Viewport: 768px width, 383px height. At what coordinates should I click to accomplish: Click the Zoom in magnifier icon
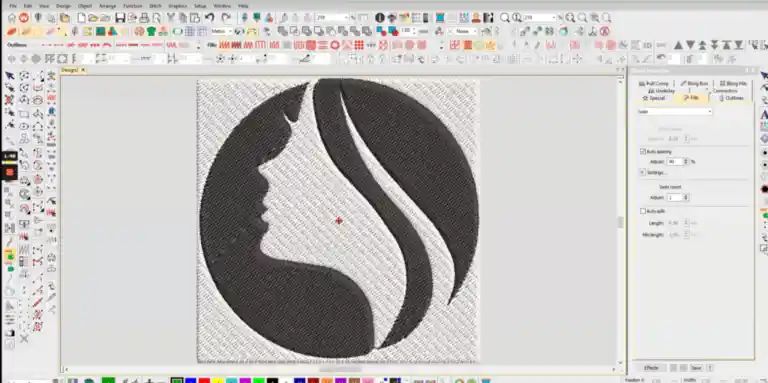570,18
